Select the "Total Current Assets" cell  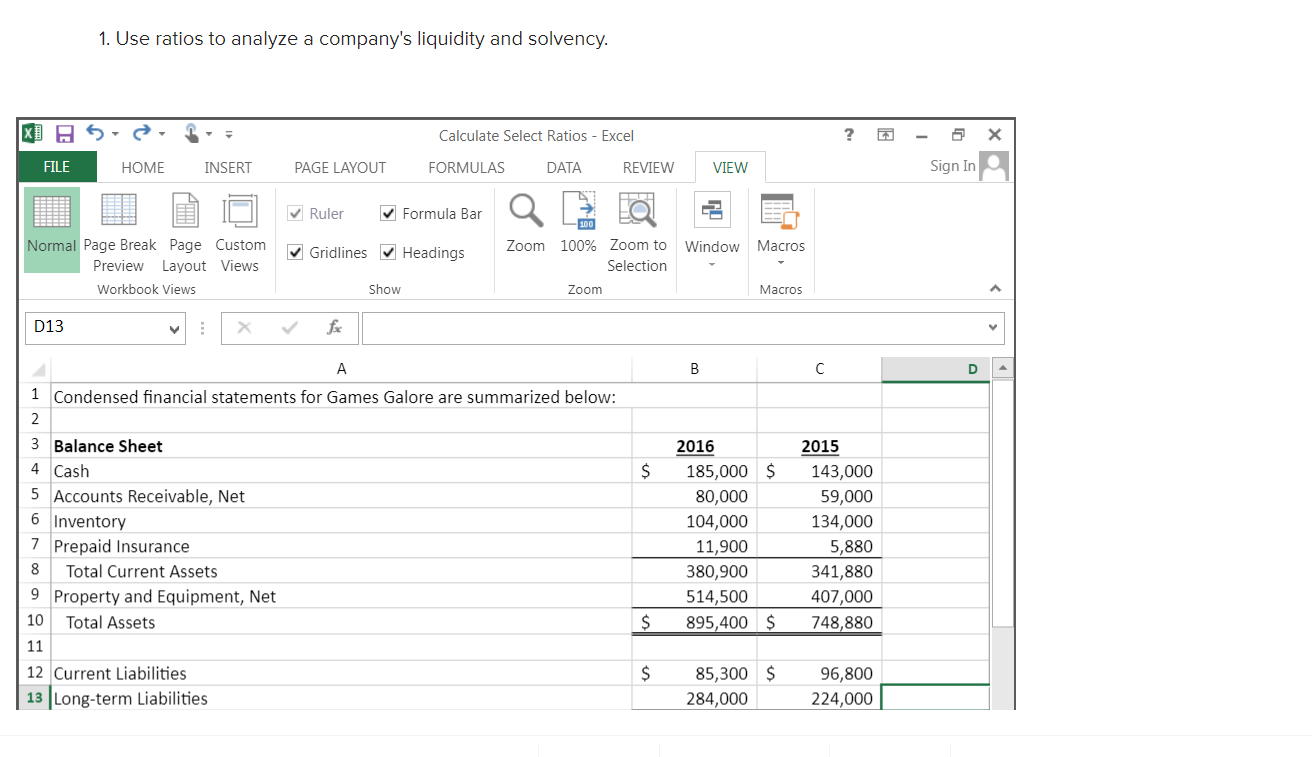pos(341,571)
